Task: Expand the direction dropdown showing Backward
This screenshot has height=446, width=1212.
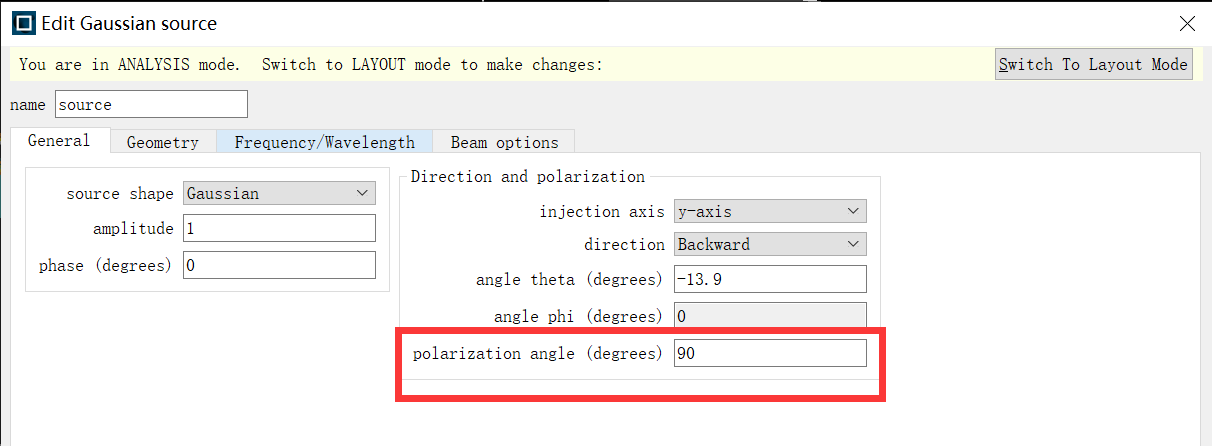Action: 770,244
